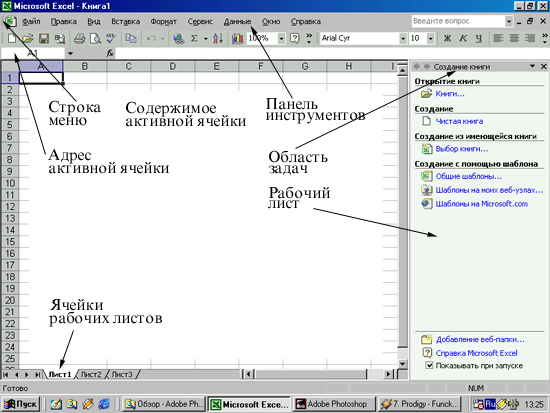Click the horizontal scrollbar right arrow
The width and height of the screenshot is (550, 413).
pos(388,374)
